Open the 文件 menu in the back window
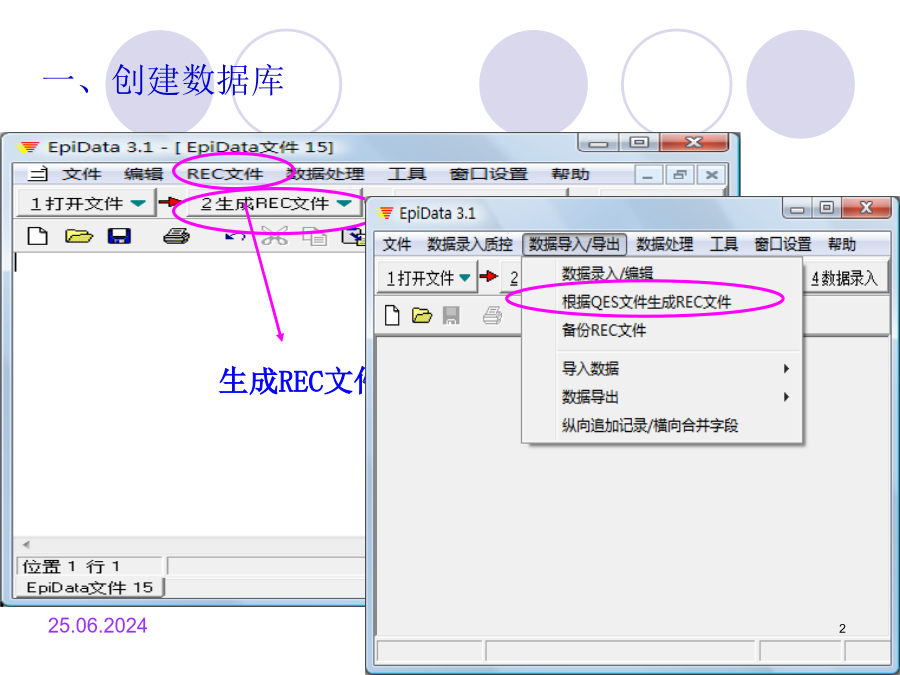900x675 pixels. 82,174
